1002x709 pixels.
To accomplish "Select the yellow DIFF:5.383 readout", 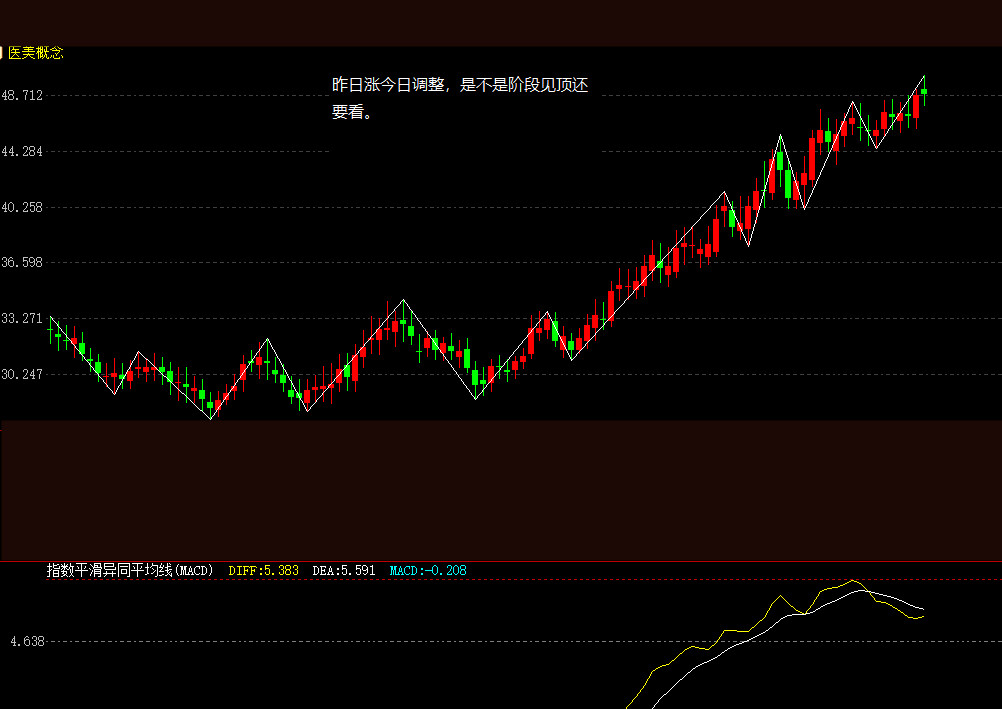I will (263, 571).
